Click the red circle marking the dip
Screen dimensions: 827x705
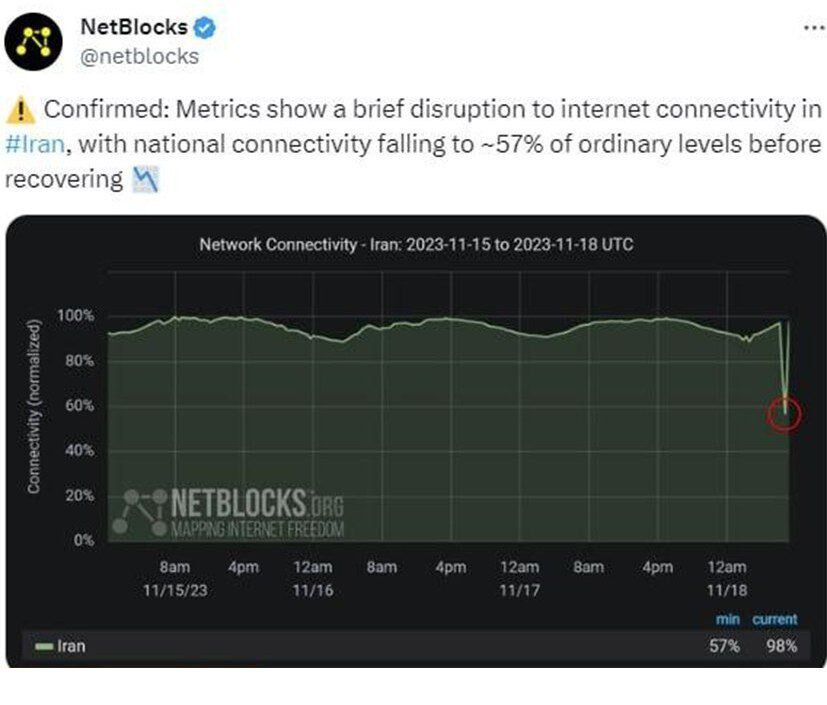coord(785,412)
